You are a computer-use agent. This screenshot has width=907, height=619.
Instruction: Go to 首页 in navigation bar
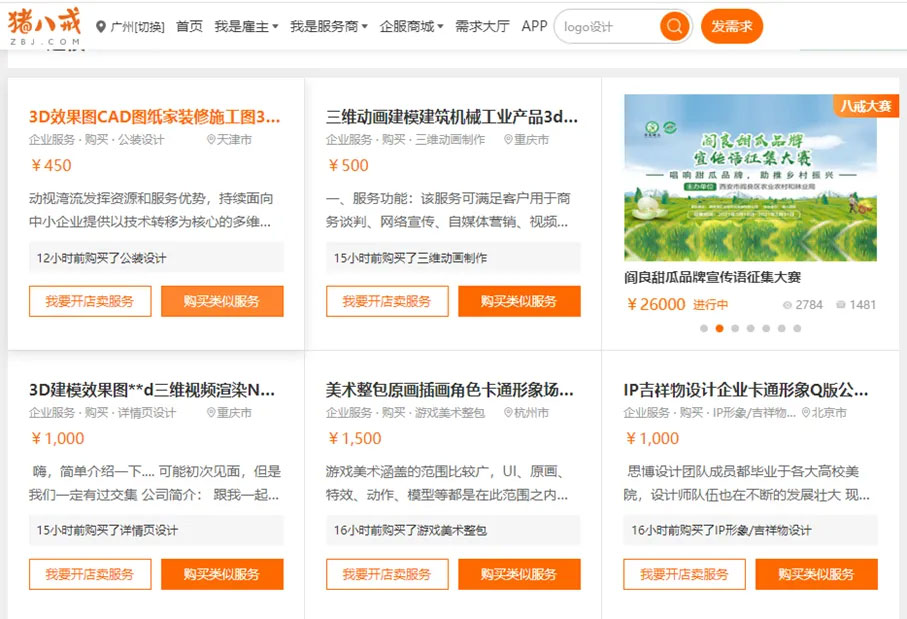point(189,27)
